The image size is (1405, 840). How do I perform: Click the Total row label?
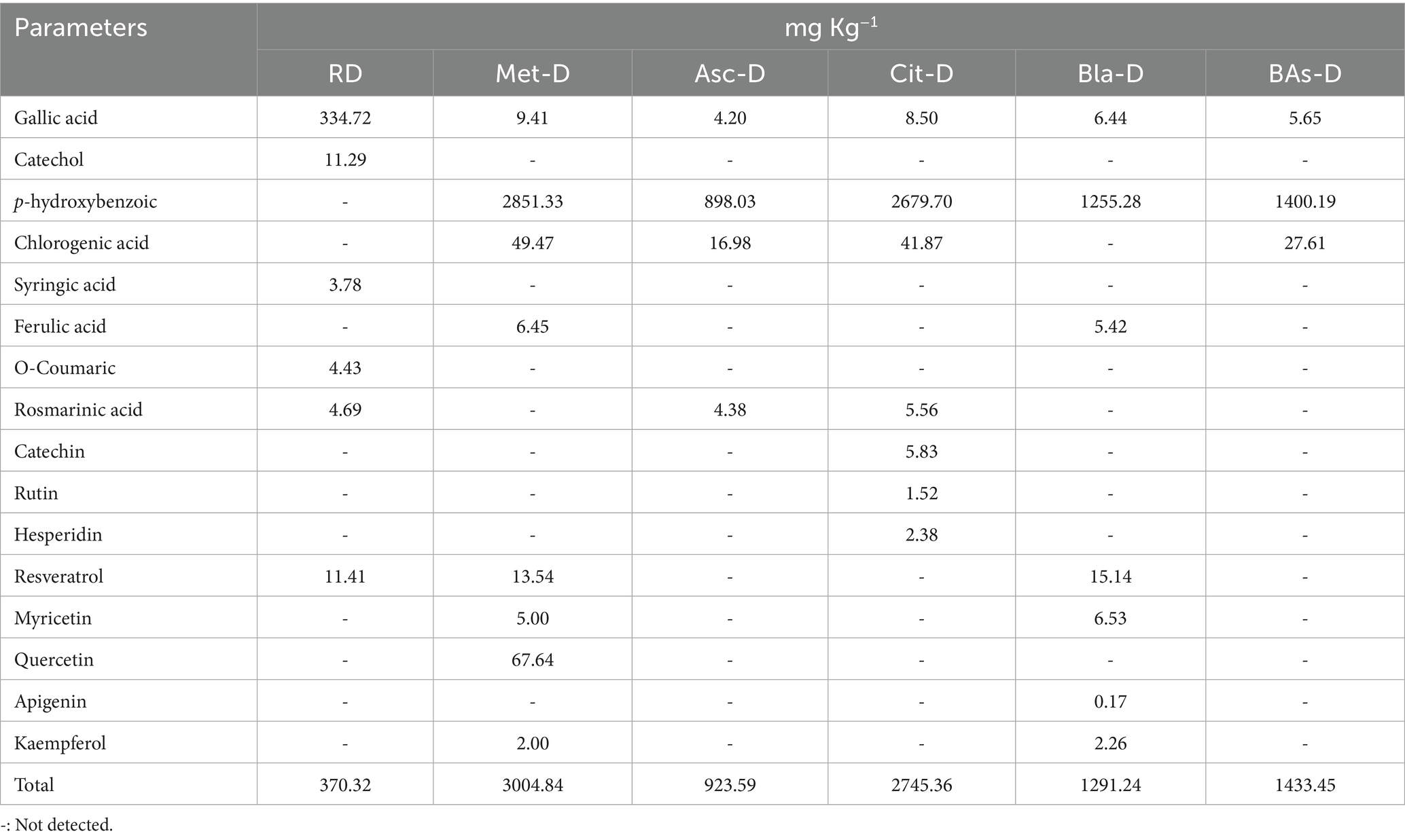point(34,785)
